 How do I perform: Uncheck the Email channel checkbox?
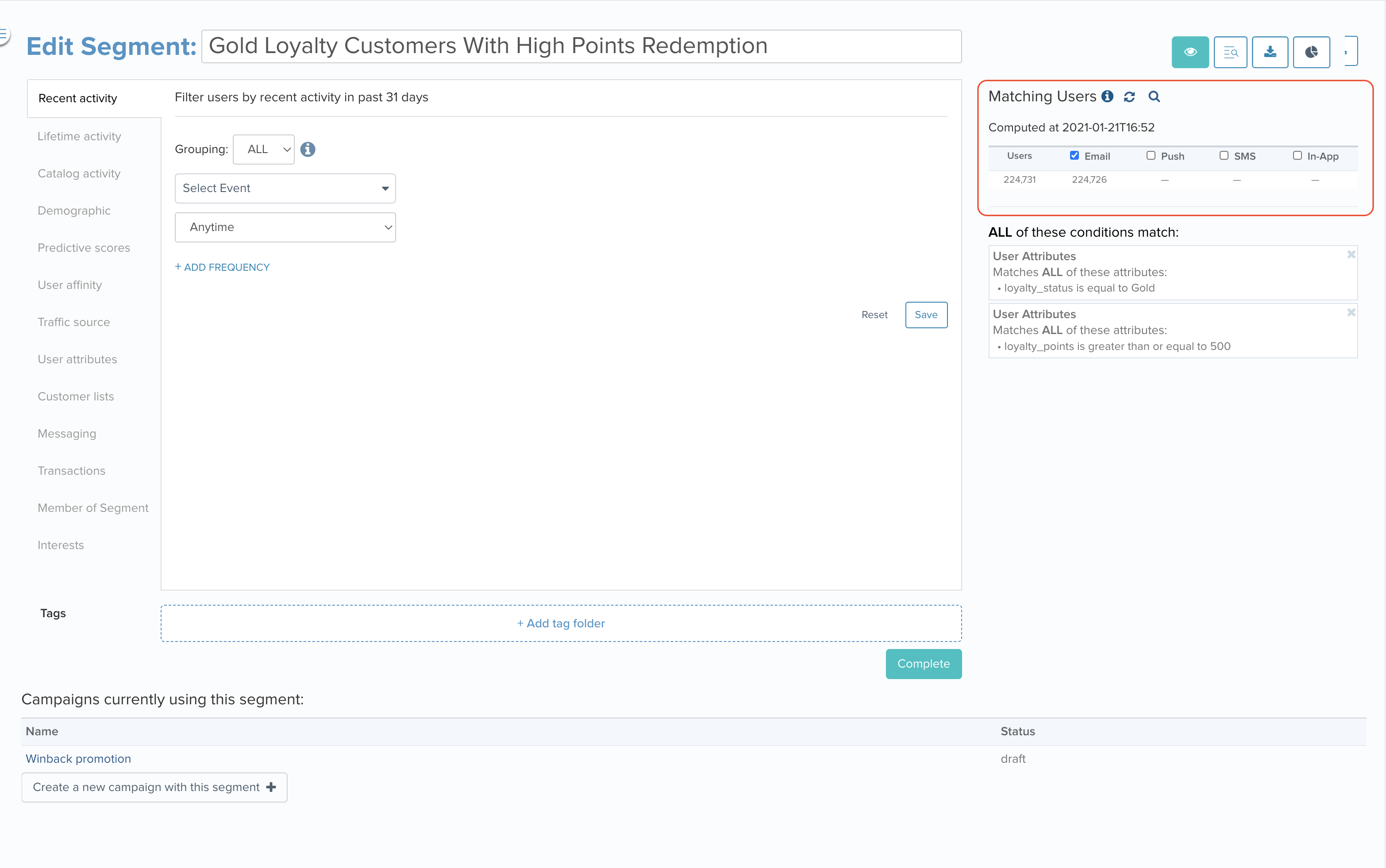point(1074,155)
